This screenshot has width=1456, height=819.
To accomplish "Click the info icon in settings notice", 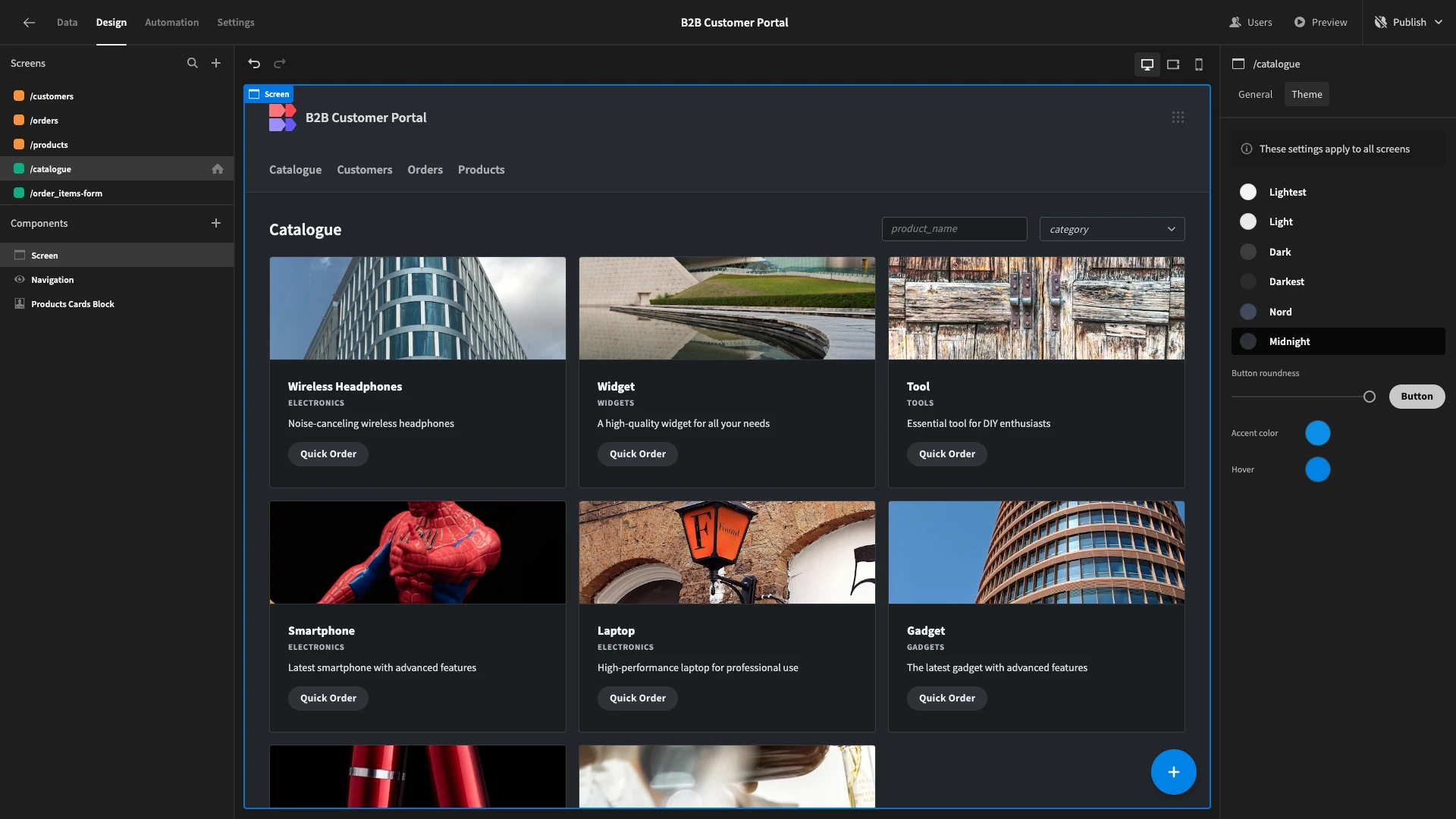I will (1246, 149).
